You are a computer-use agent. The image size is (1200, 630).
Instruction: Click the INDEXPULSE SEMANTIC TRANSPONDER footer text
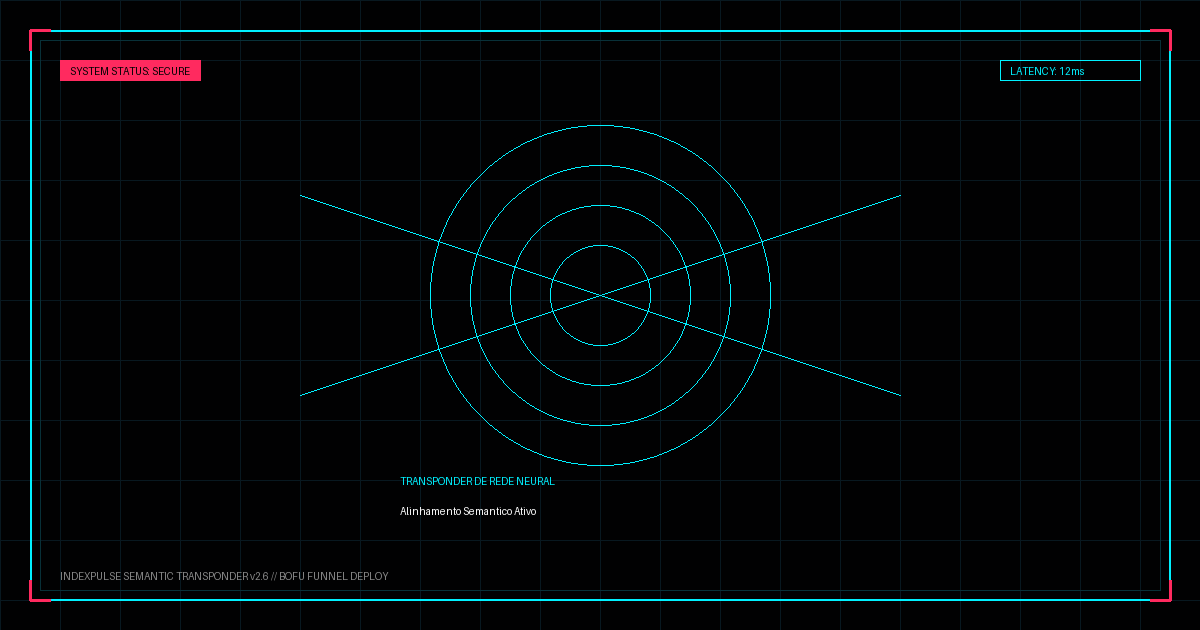click(154, 576)
